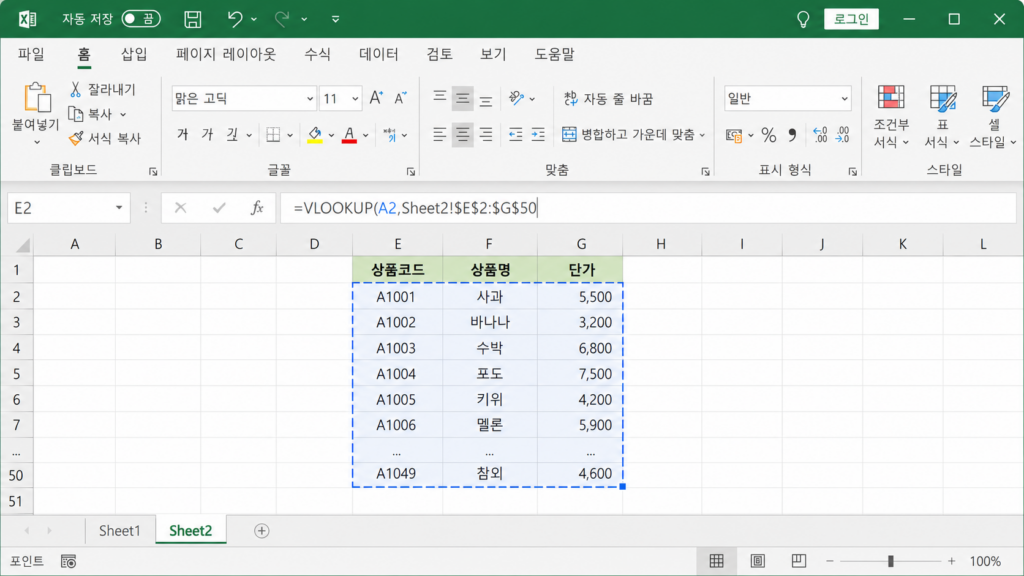Switch to the 데이터 tab
Screen dimensions: 1024x576
379,54
